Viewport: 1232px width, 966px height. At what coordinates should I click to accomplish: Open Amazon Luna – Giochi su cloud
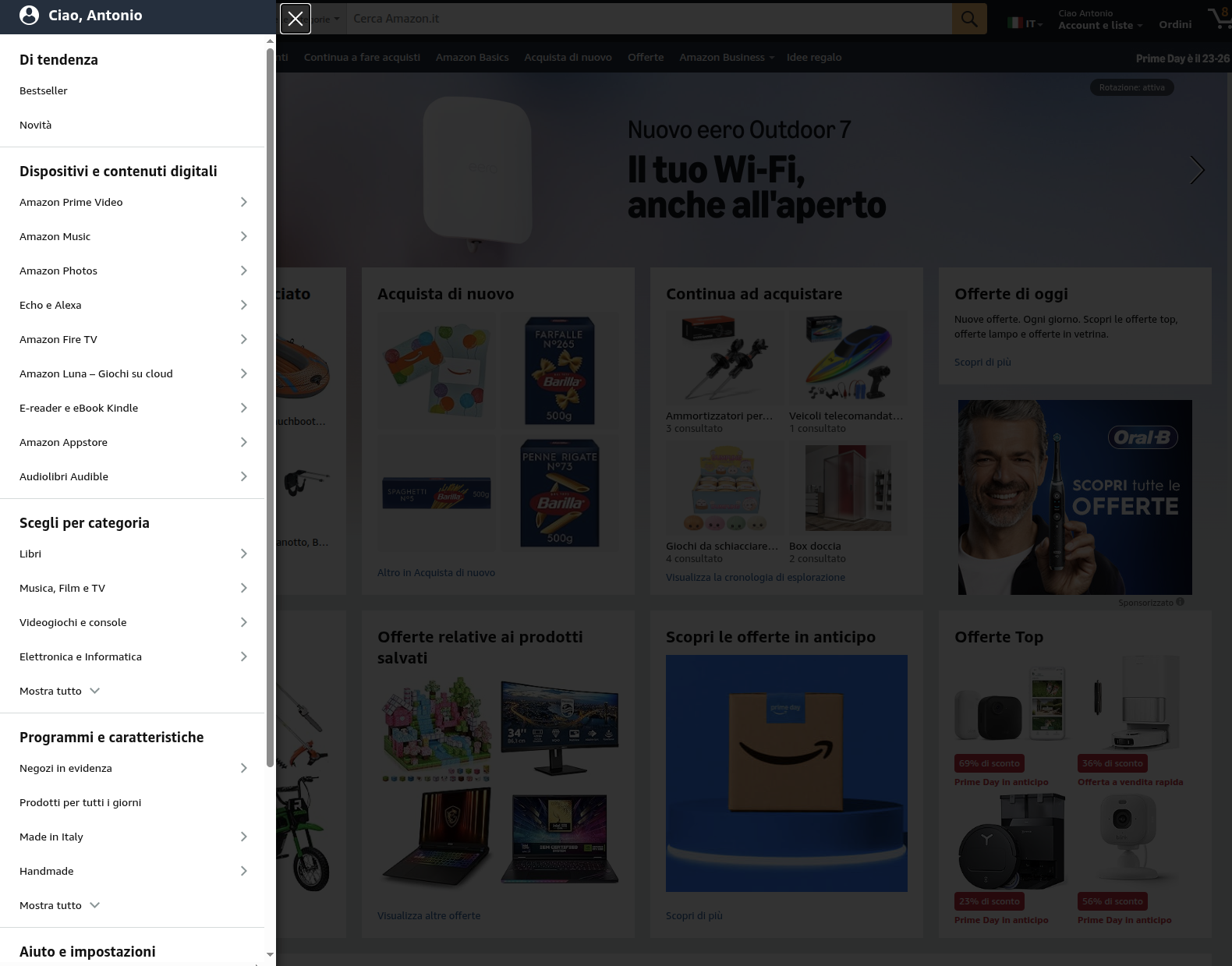tap(133, 373)
